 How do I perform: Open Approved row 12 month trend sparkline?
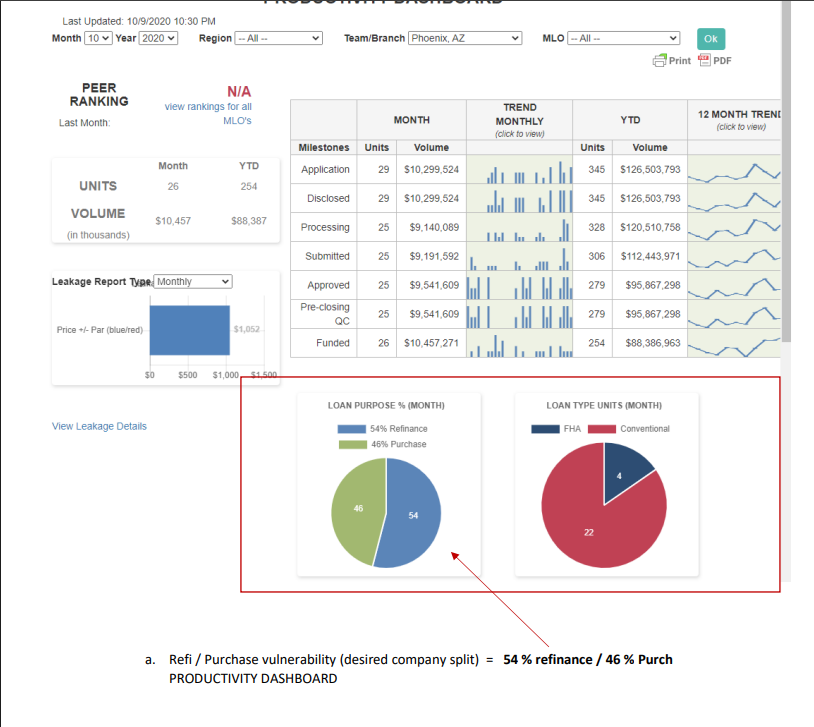[x=734, y=285]
